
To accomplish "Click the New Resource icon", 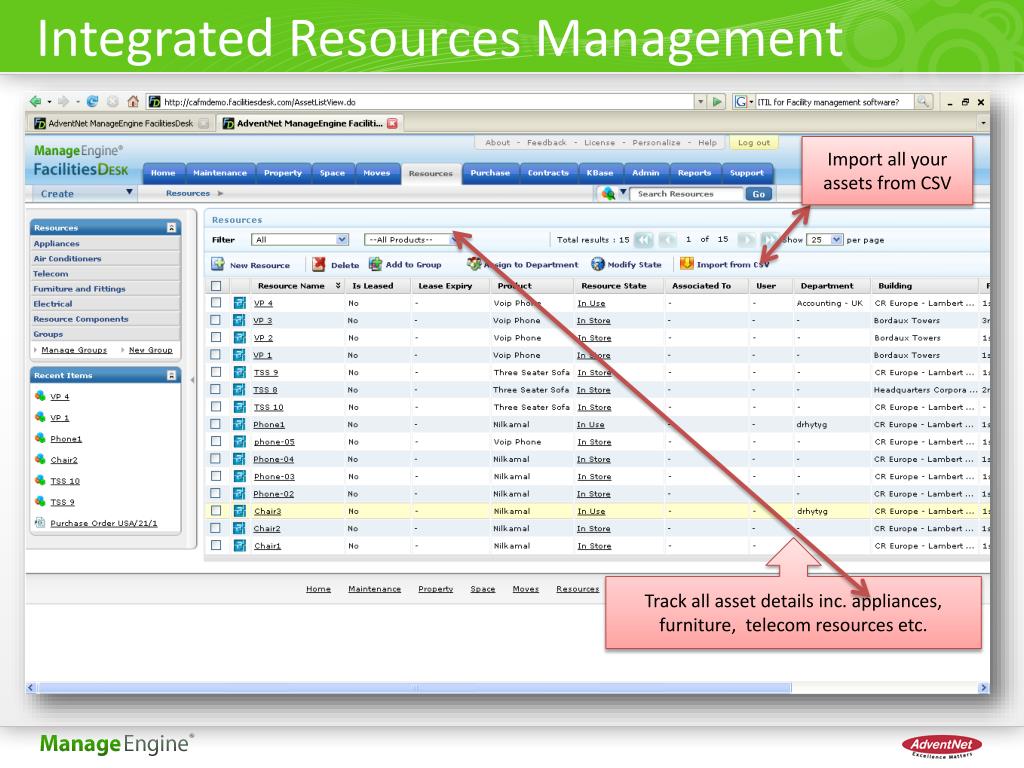I will click(217, 264).
